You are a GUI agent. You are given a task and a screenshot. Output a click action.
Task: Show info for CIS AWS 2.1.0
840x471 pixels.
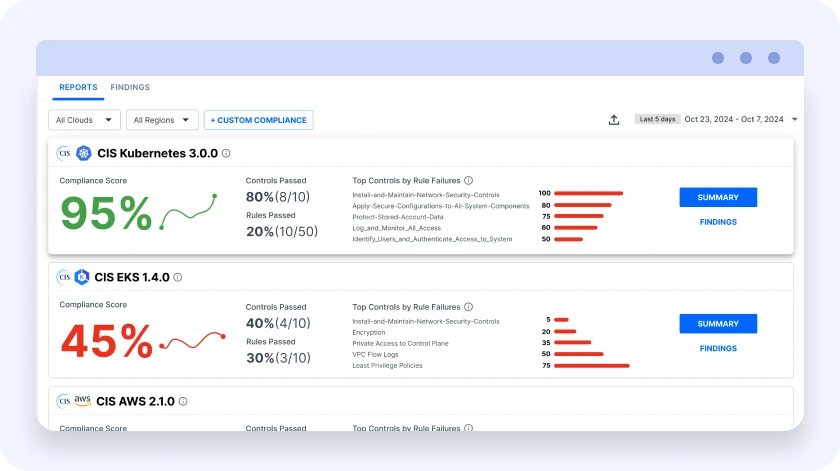[183, 401]
